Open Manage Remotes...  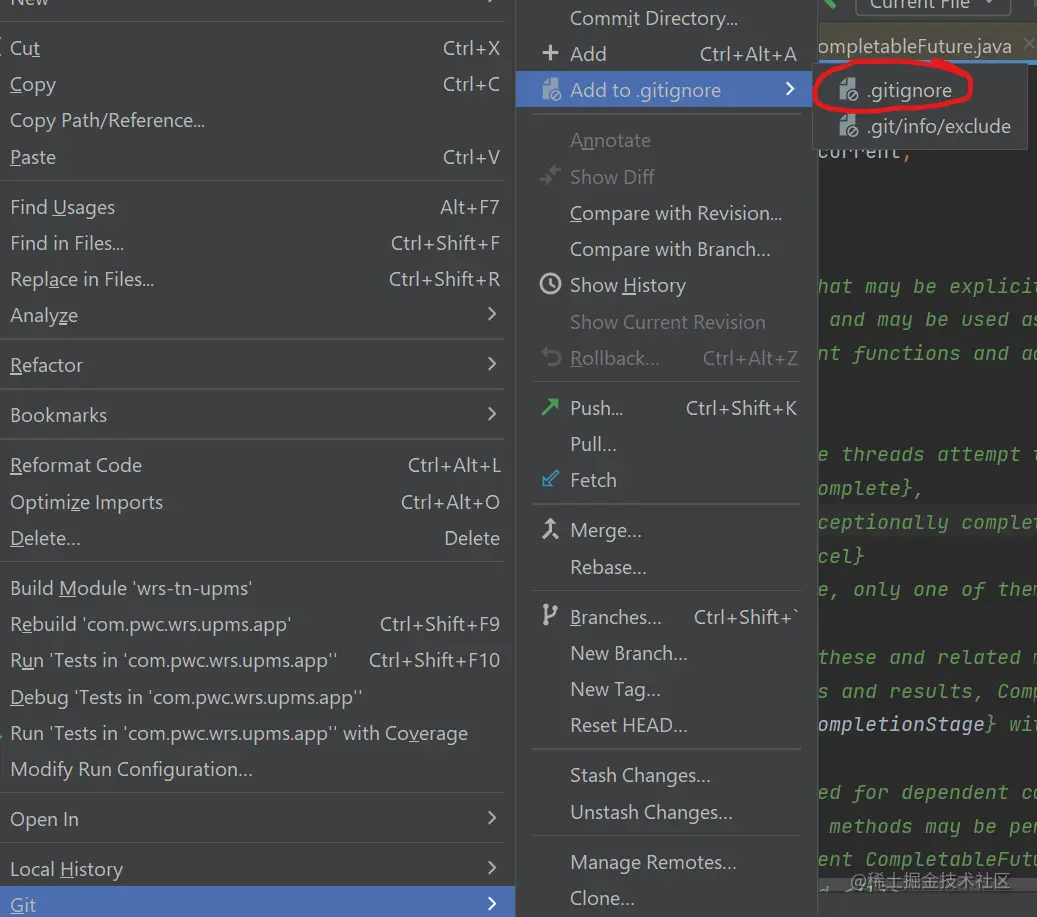[x=667, y=862]
